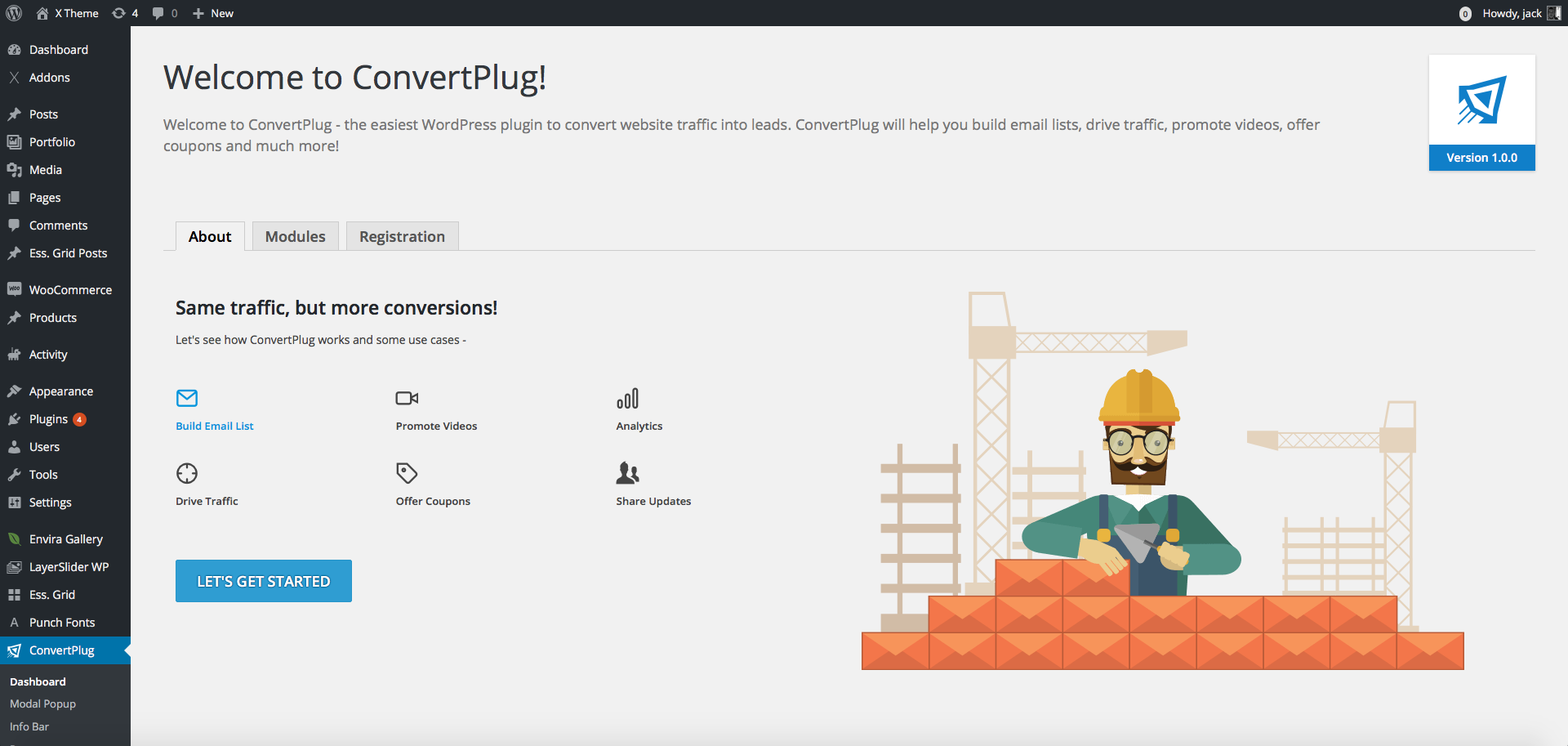Viewport: 1568px width, 746px height.
Task: Click the Drive Traffic crosshair icon
Action: pyautogui.click(x=187, y=473)
